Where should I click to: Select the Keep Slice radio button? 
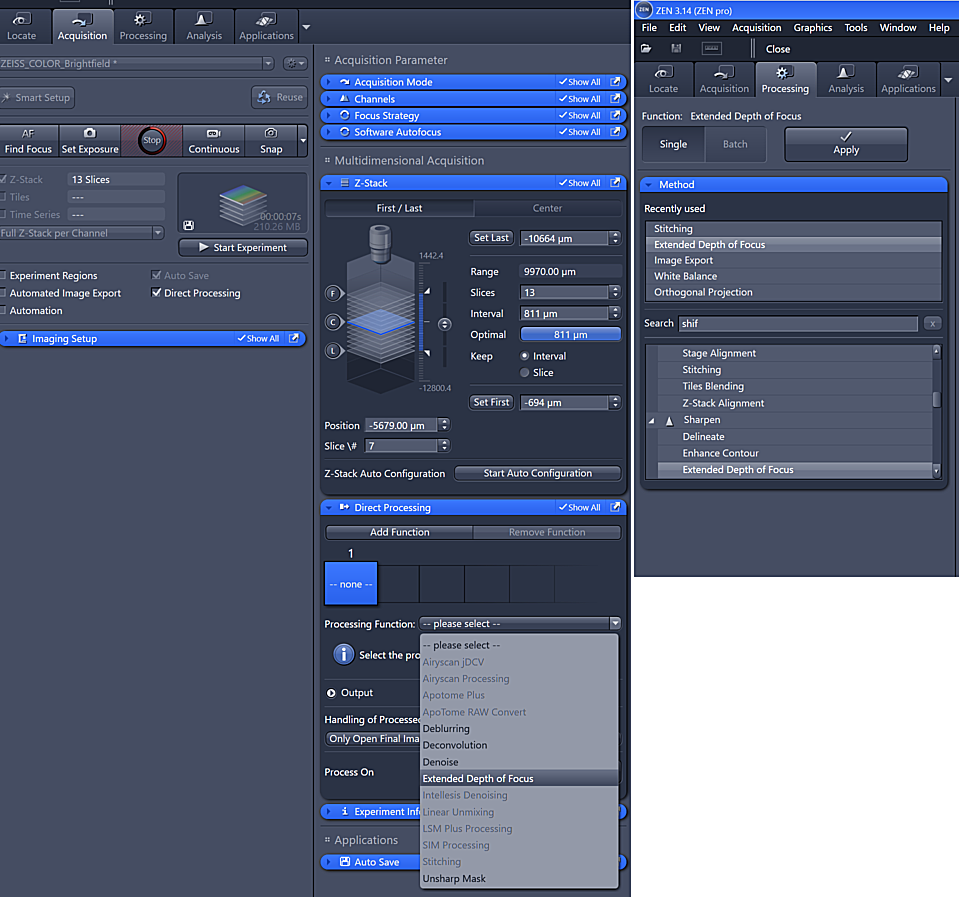525,372
